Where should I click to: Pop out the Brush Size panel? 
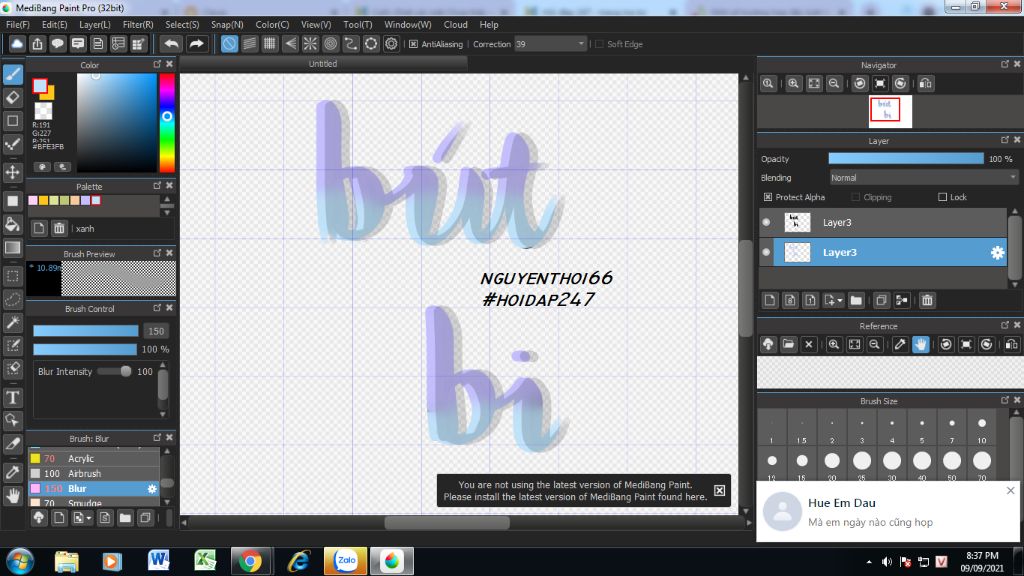[1004, 400]
